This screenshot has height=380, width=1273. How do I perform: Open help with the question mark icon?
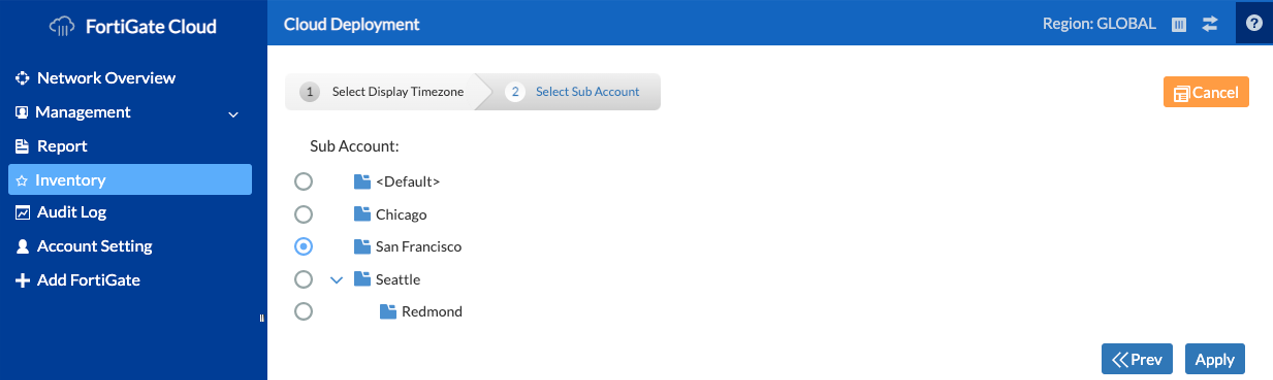[1254, 22]
